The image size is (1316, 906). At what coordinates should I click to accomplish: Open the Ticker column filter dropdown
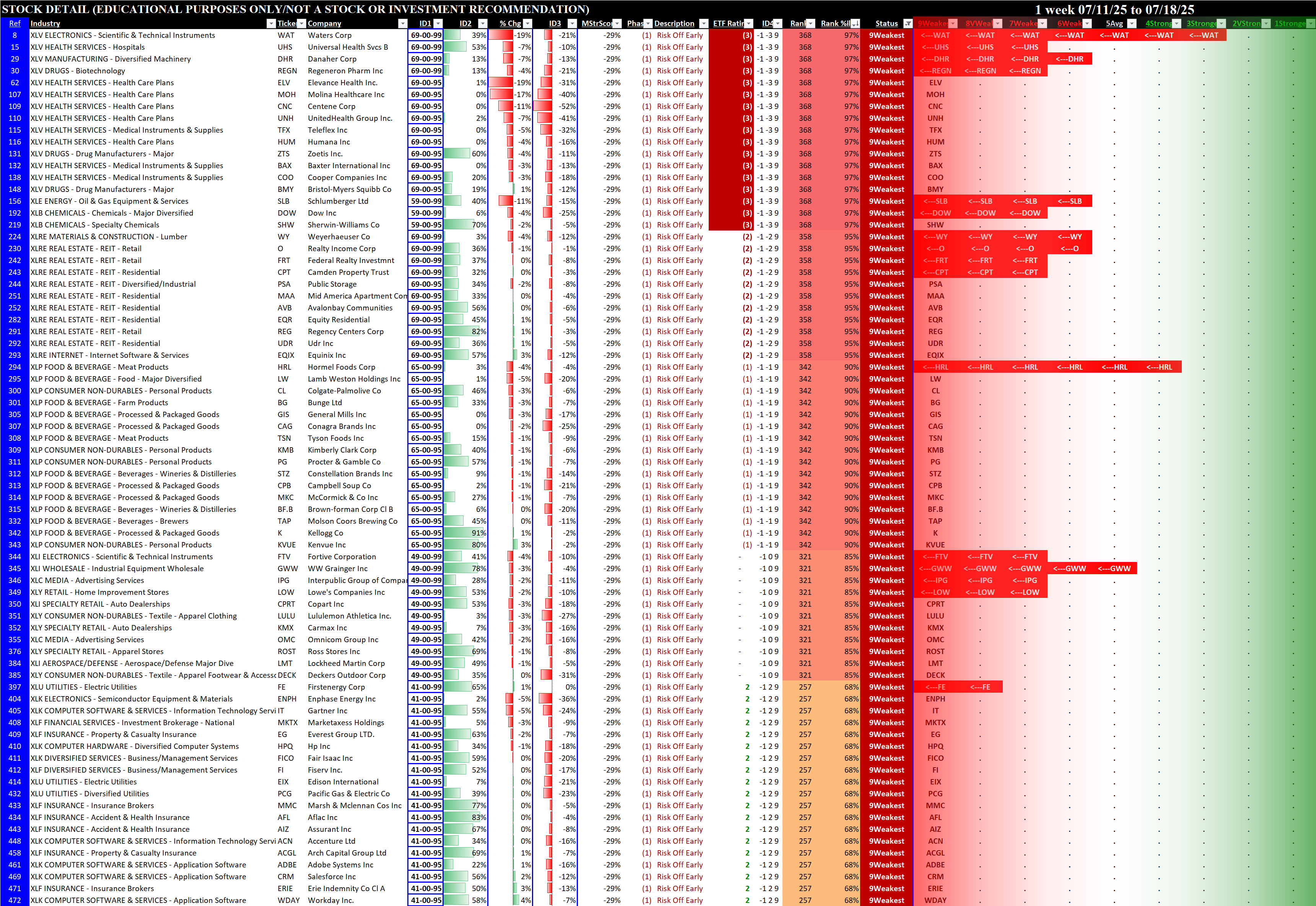click(302, 23)
